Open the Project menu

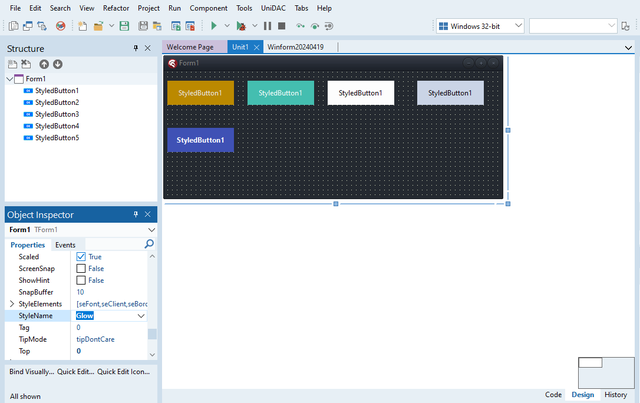tap(149, 8)
